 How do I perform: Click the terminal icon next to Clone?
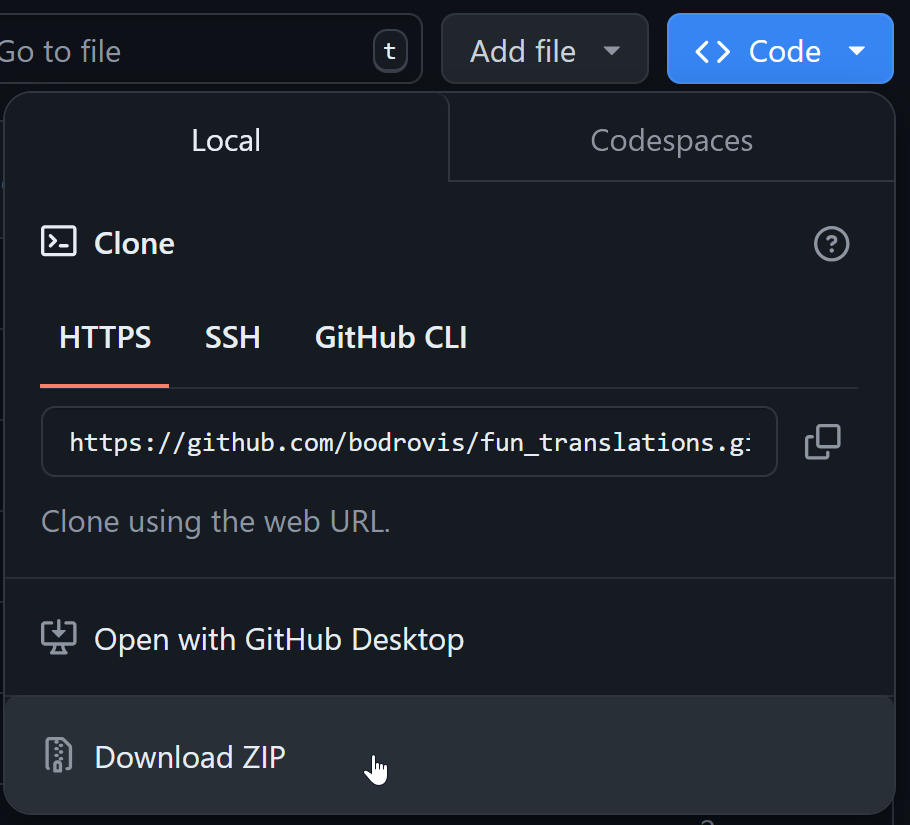[59, 241]
